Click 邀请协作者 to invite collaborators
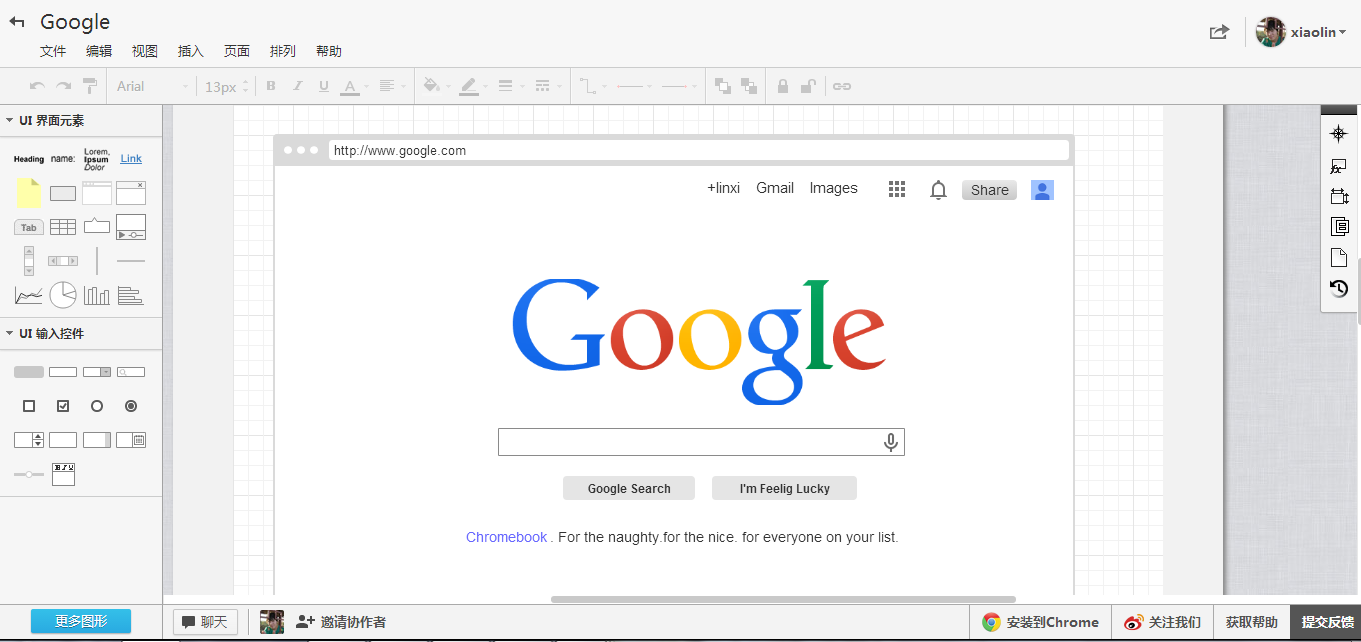The height and width of the screenshot is (642, 1361). [x=341, y=622]
